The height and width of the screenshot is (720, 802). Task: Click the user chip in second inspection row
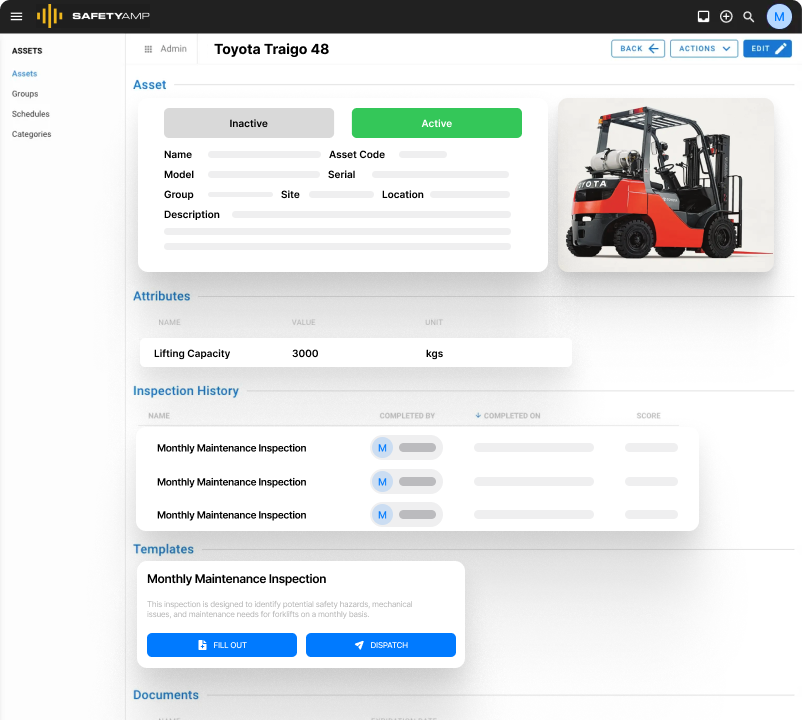coord(406,482)
